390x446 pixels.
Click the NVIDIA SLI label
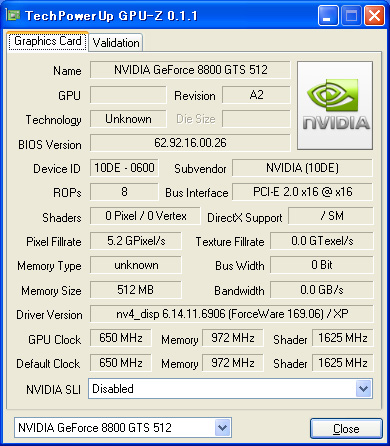(x=54, y=389)
